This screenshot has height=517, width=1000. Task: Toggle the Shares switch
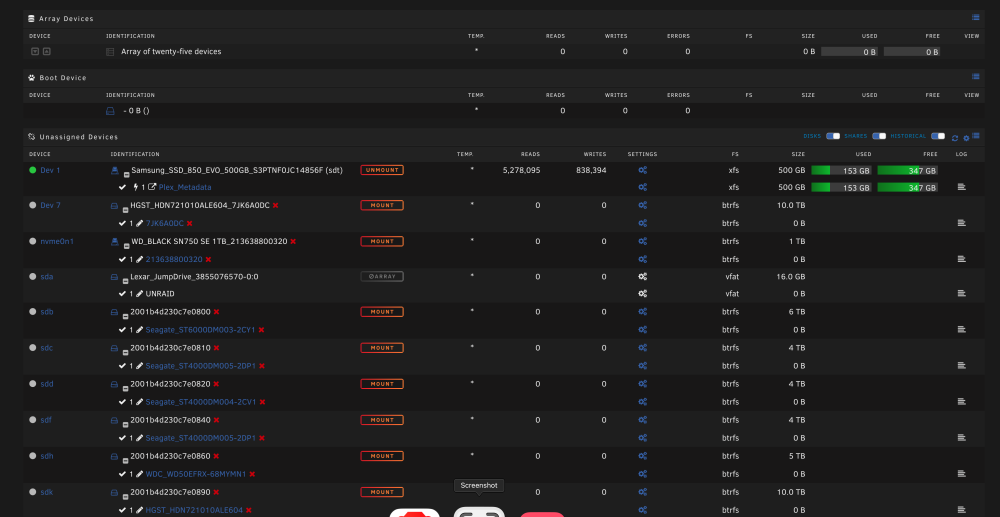879,136
